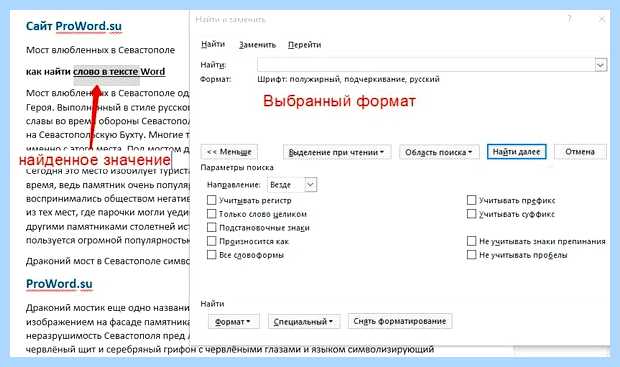The width and height of the screenshot is (620, 367).
Task: Click the Найти search input field
Action: (x=426, y=64)
